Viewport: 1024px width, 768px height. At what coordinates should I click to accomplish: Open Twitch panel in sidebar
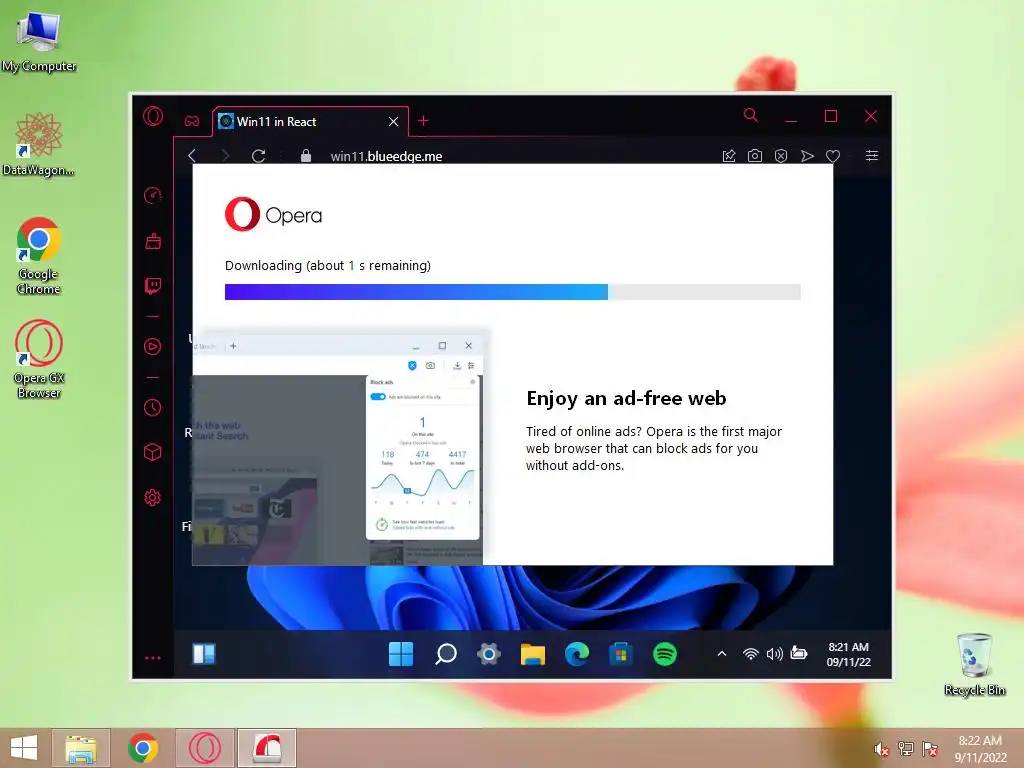coord(153,286)
